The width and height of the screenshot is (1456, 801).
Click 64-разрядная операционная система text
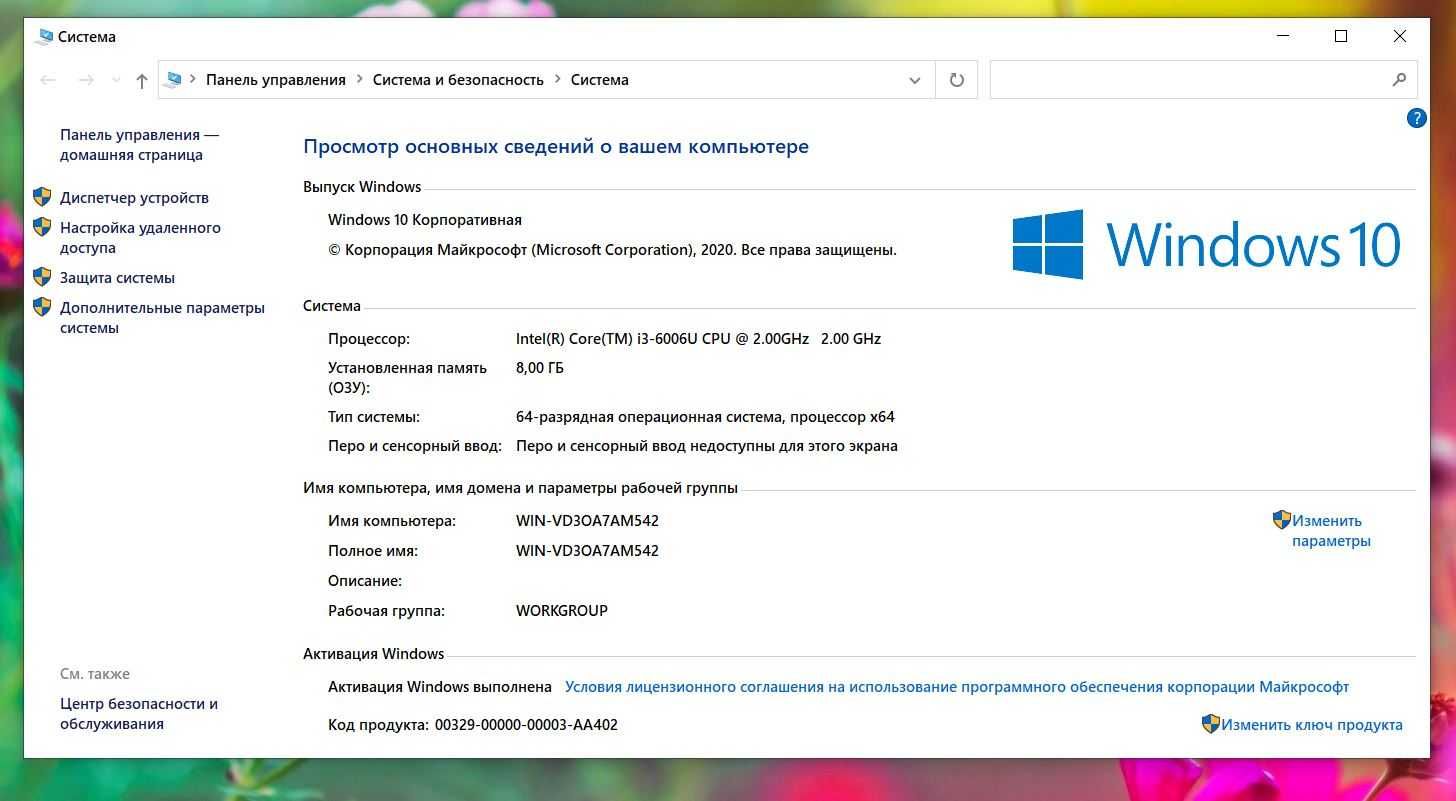(x=705, y=417)
